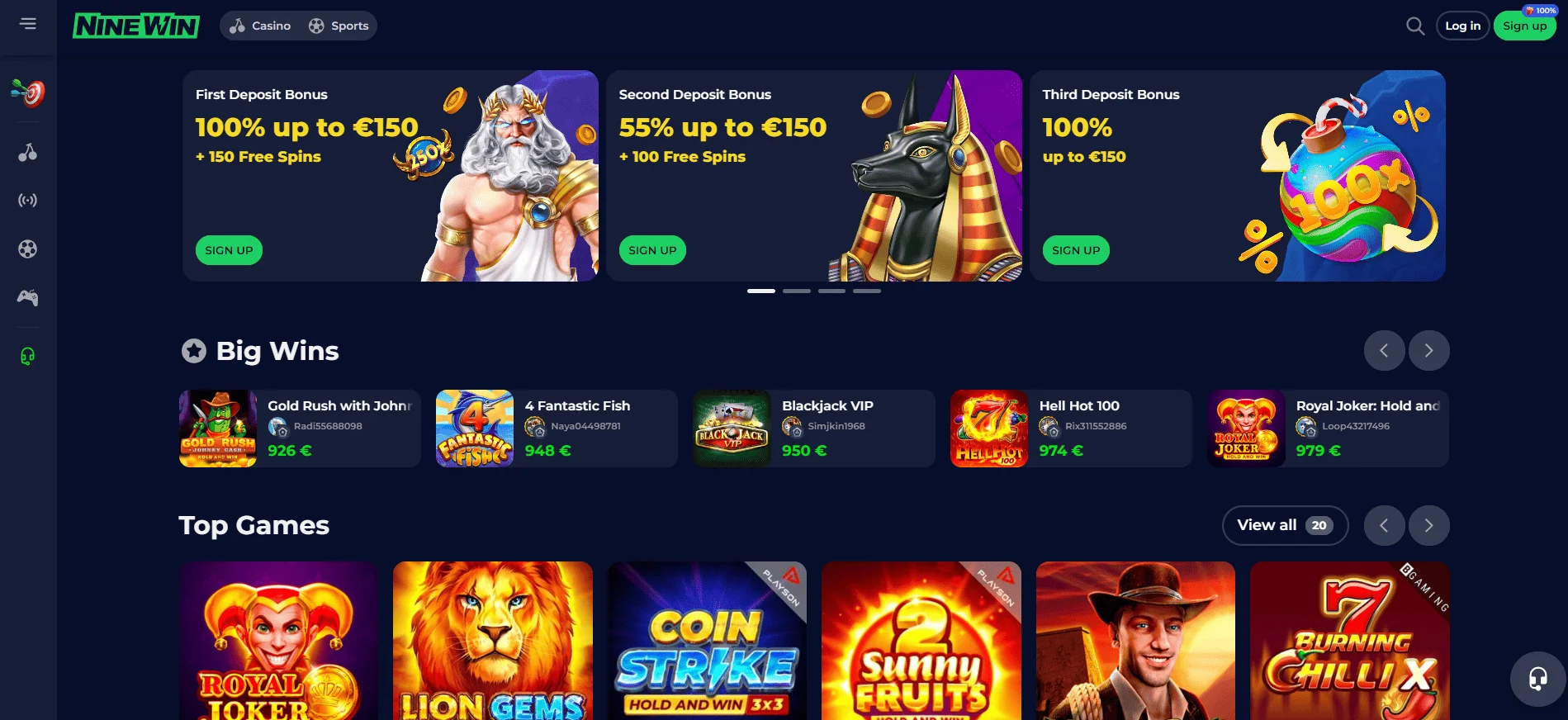The image size is (1568, 720).
Task: Click Sign Up on First Deposit Bonus
Action: point(229,250)
